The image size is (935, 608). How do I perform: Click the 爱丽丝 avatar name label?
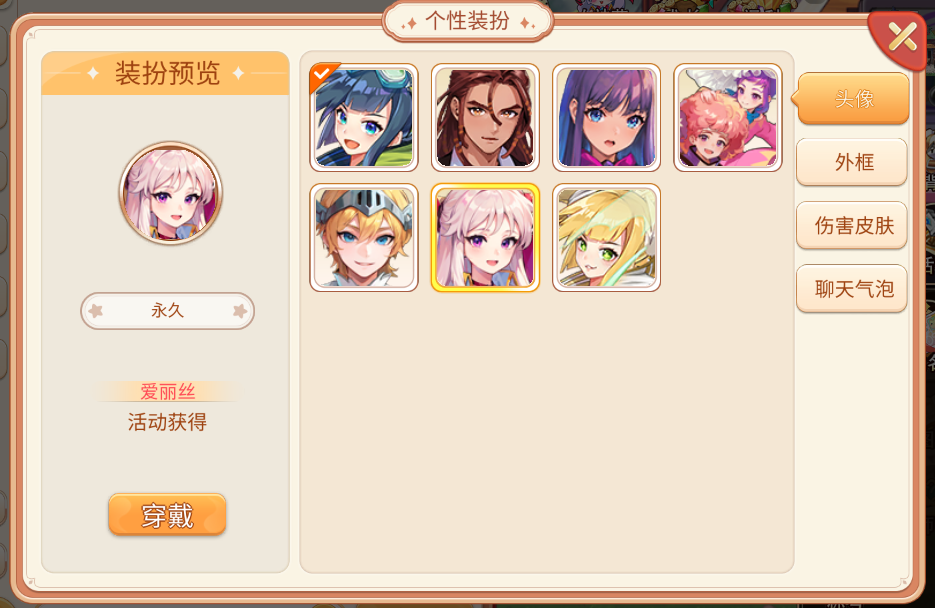tap(168, 392)
